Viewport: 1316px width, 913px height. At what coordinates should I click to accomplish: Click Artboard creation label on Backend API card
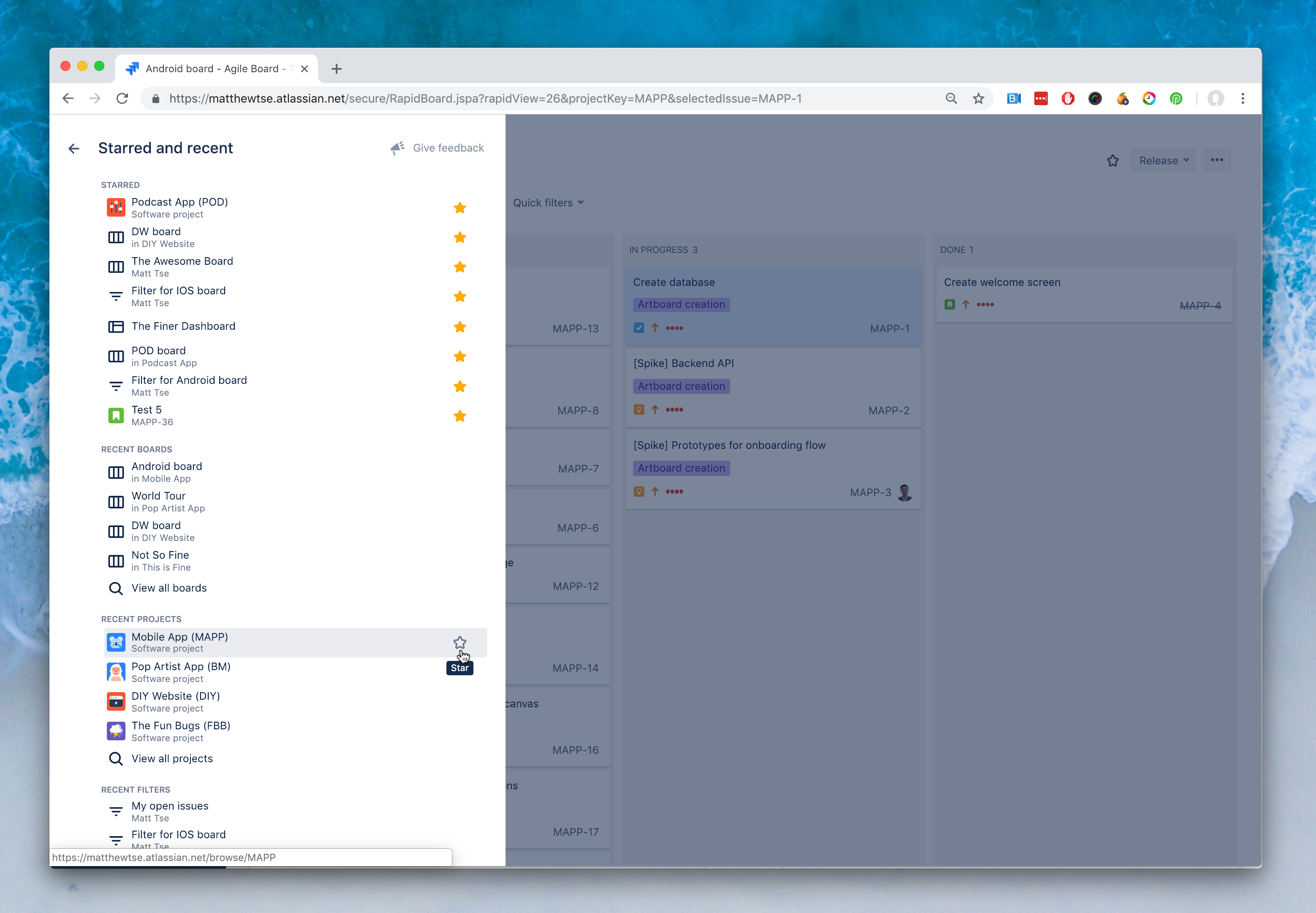coord(681,386)
